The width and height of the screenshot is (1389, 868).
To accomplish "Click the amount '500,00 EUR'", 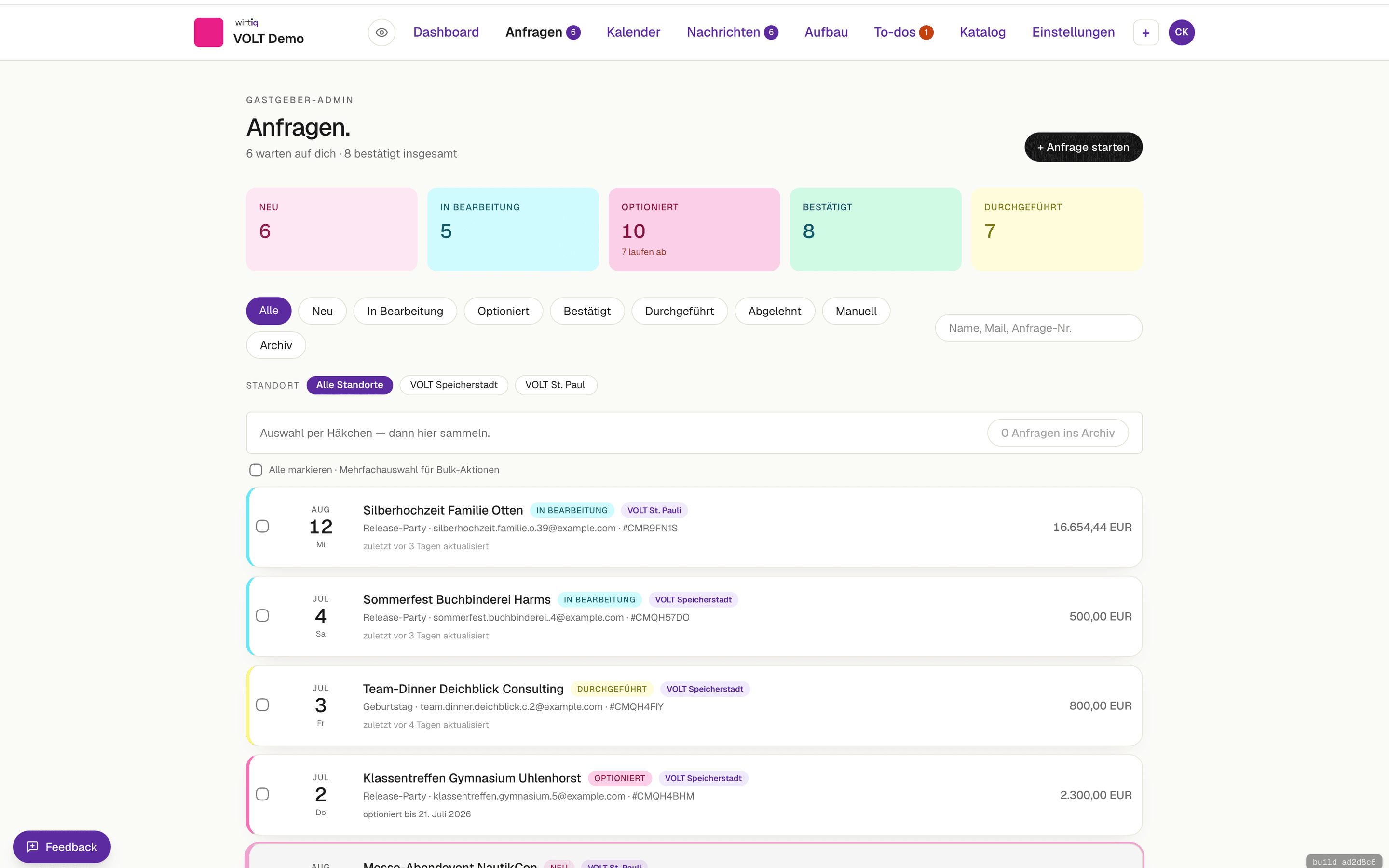I will pos(1100,616).
